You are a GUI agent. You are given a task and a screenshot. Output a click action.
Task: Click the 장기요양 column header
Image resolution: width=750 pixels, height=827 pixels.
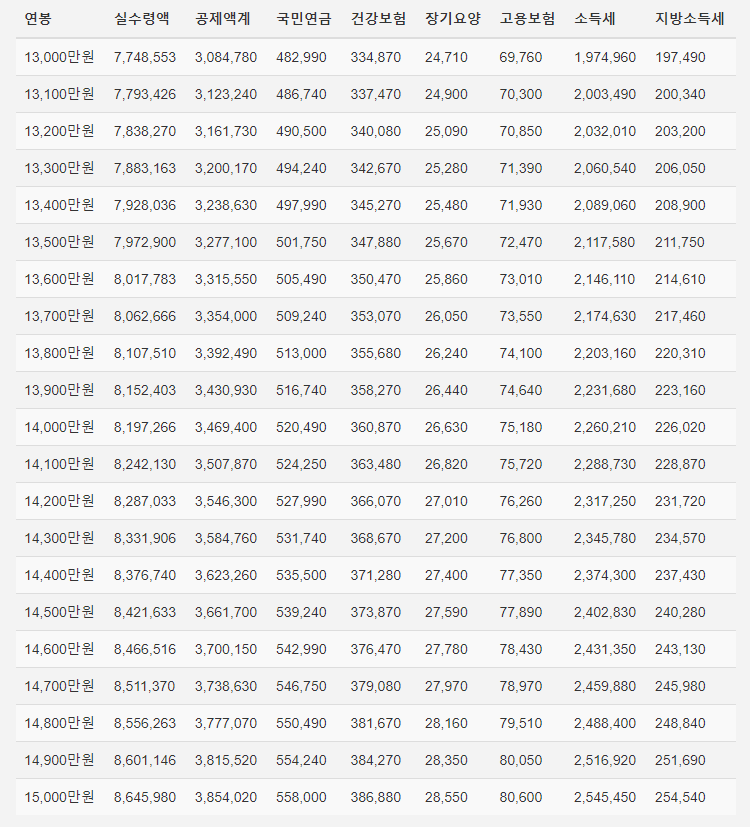pos(452,20)
